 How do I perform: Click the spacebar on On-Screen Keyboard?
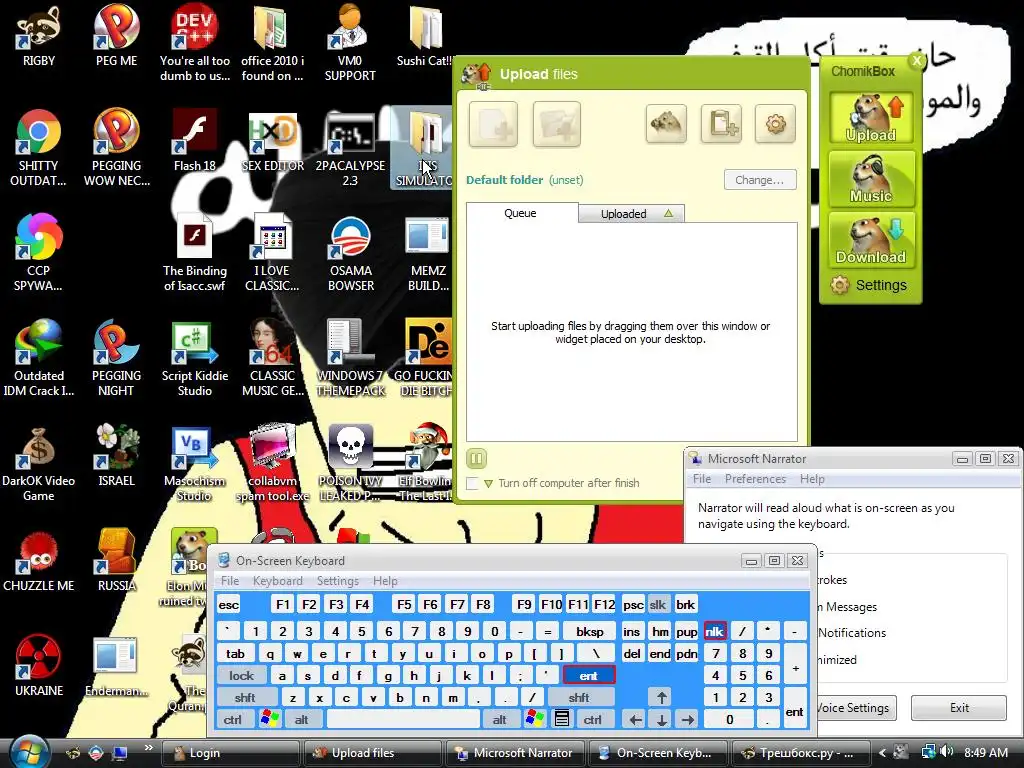(x=403, y=720)
